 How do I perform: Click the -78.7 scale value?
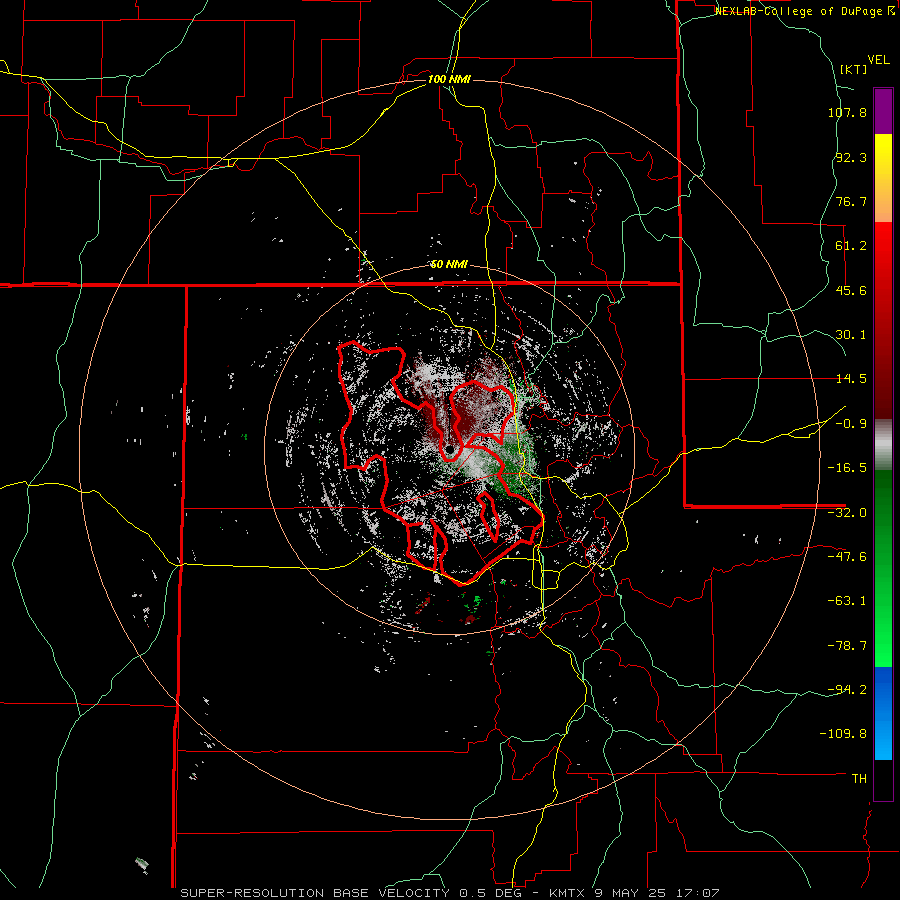pyautogui.click(x=847, y=646)
